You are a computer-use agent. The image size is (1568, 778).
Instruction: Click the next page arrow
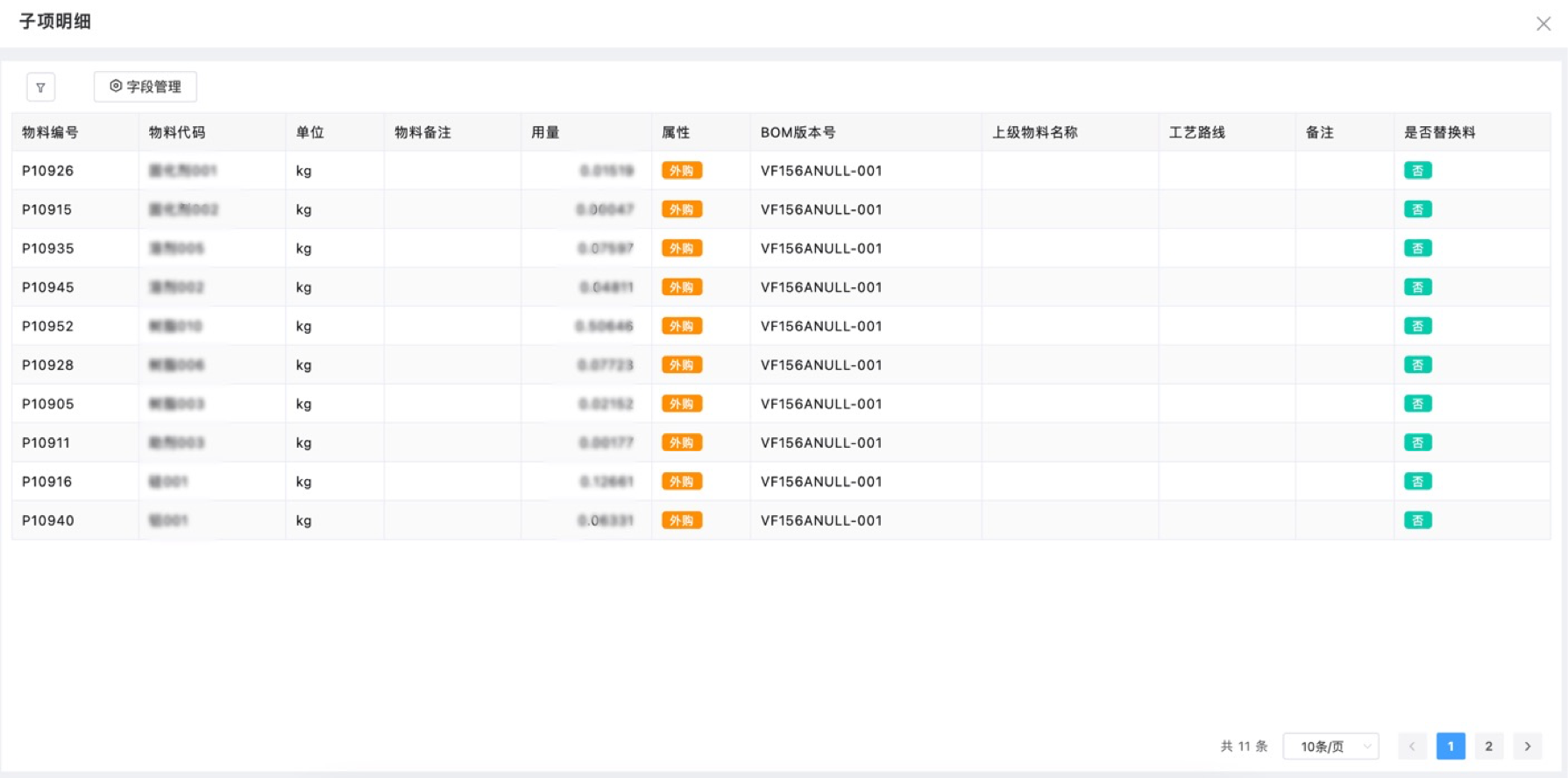1527,746
